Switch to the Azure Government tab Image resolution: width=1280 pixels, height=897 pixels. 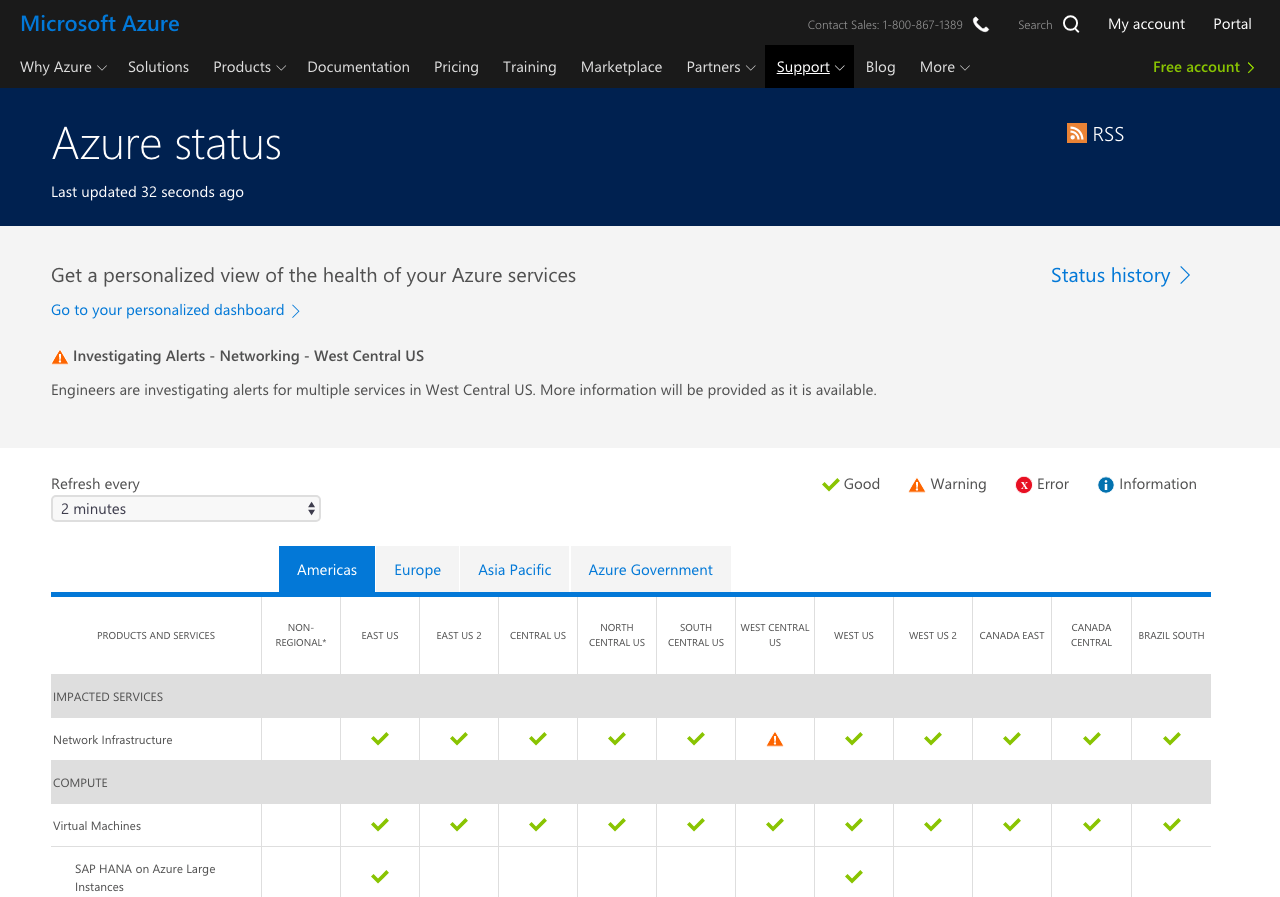point(651,569)
